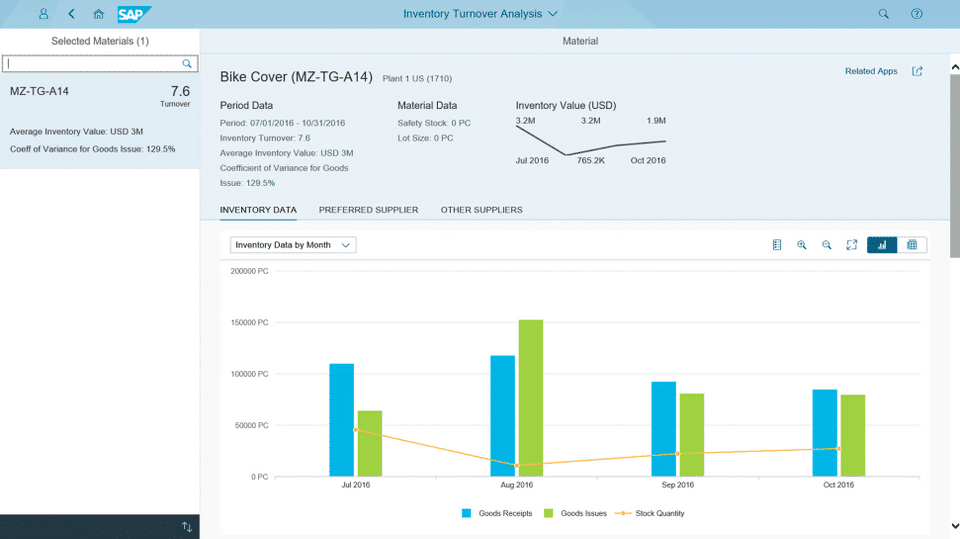960x539 pixels.
Task: Open the help question mark icon
Action: [x=917, y=14]
